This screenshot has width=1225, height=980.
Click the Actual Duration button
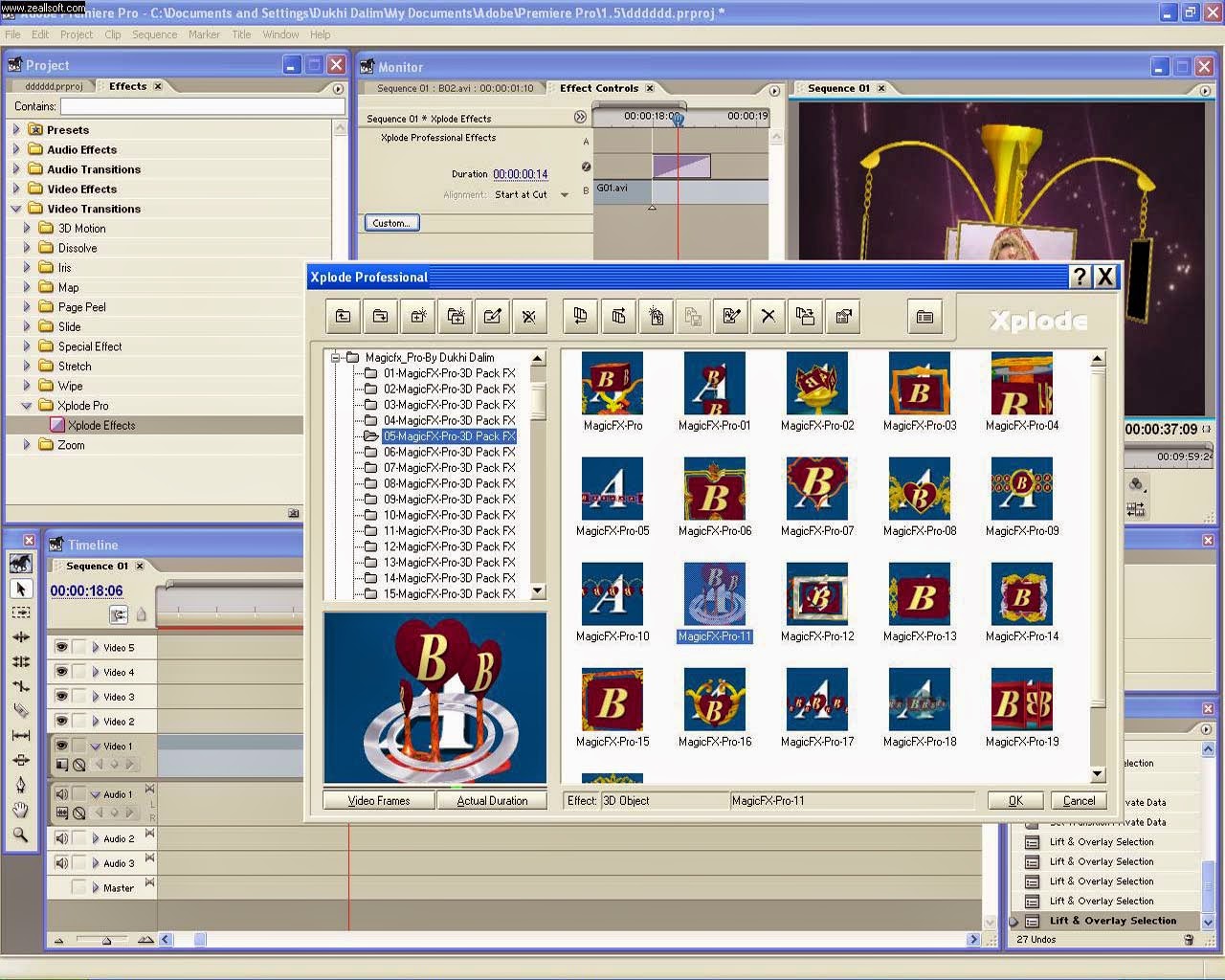(x=492, y=801)
